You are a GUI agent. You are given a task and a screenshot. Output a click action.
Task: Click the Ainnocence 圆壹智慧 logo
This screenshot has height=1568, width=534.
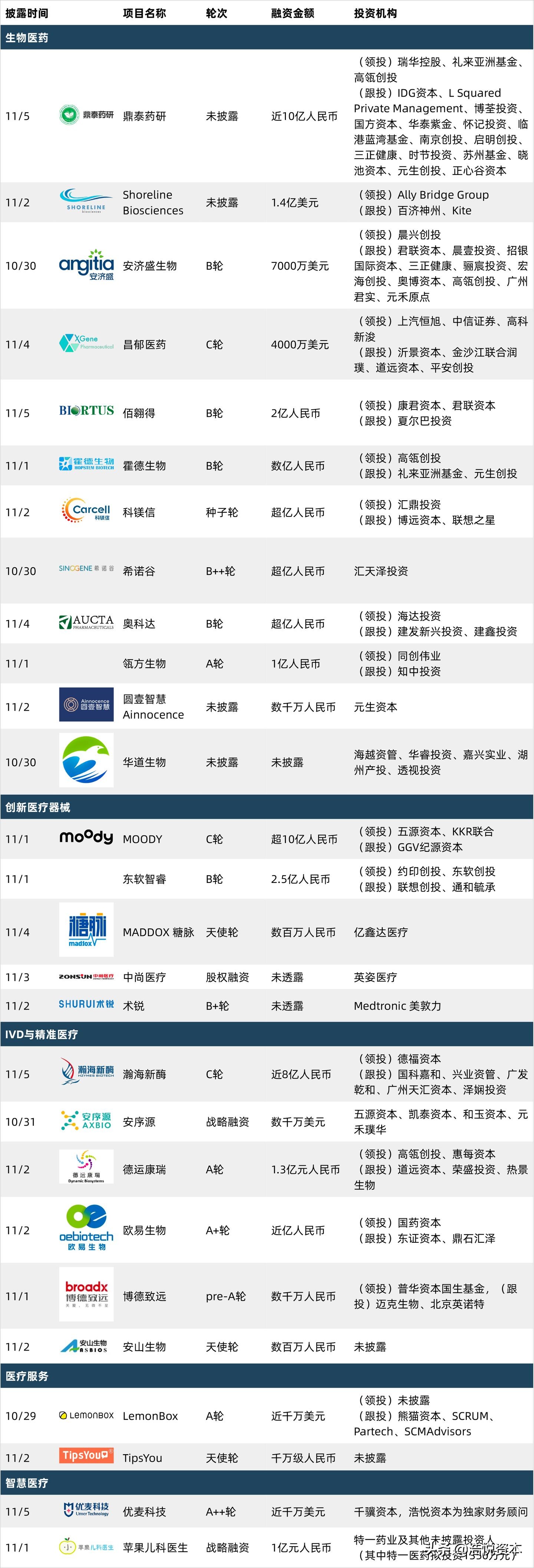click(x=86, y=704)
